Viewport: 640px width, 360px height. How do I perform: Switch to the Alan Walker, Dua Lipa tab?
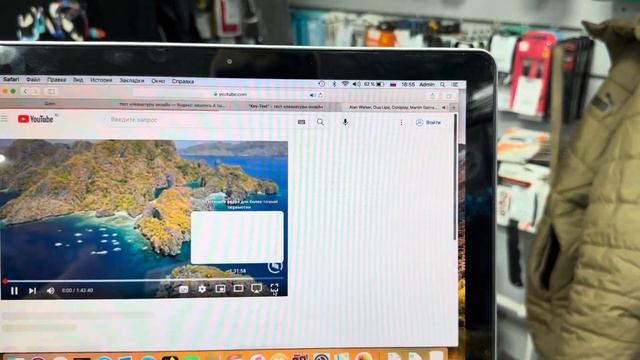point(393,107)
